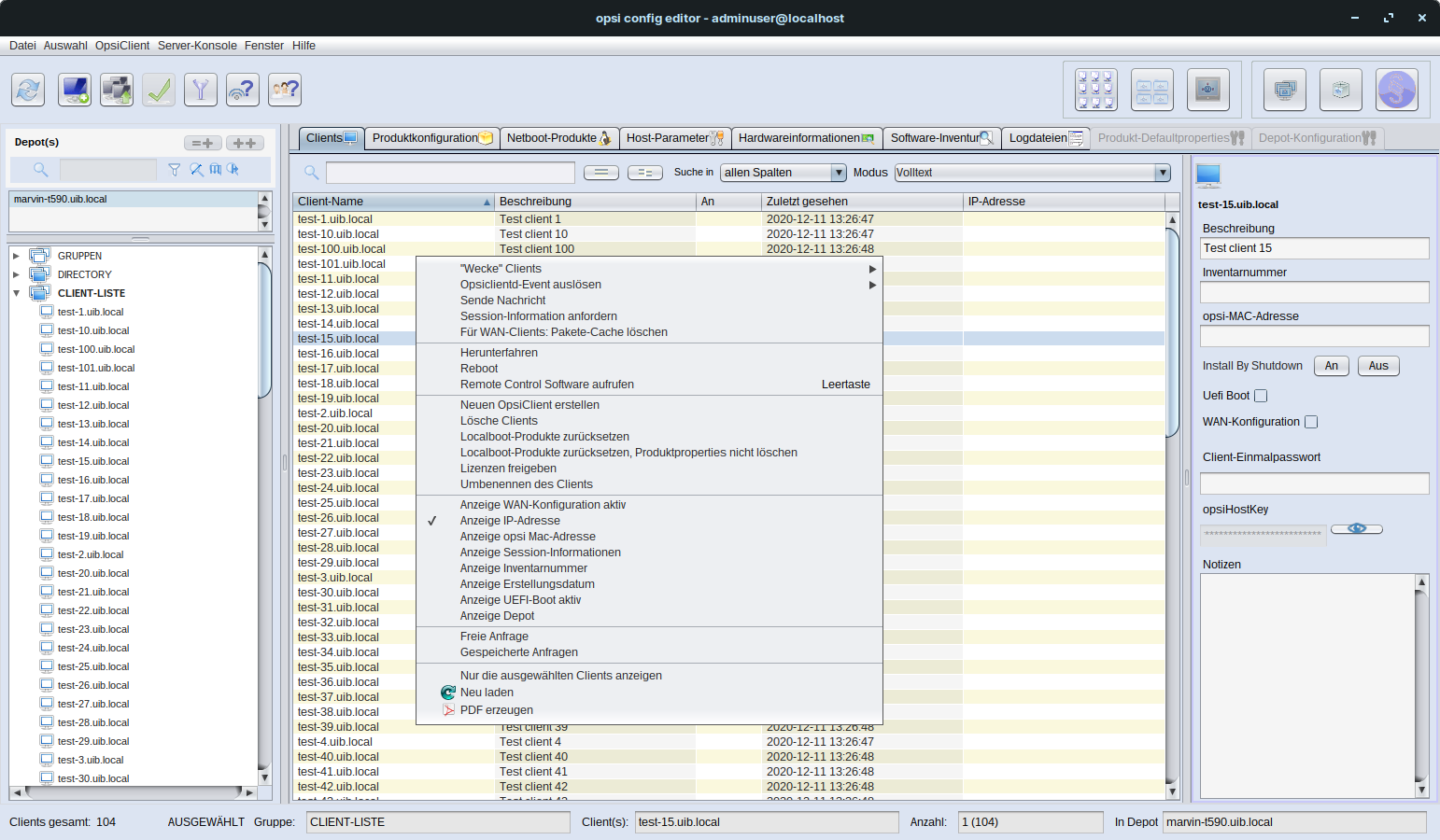This screenshot has width=1440, height=840.
Task: Toggle the opsiHostKey eye visibility button
Action: coord(1357,528)
